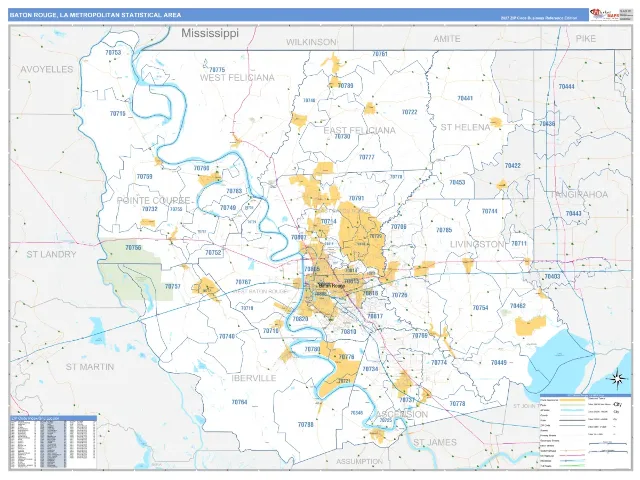Click the blue header bar of the legend box
This screenshot has width=640, height=480.
(585, 396)
